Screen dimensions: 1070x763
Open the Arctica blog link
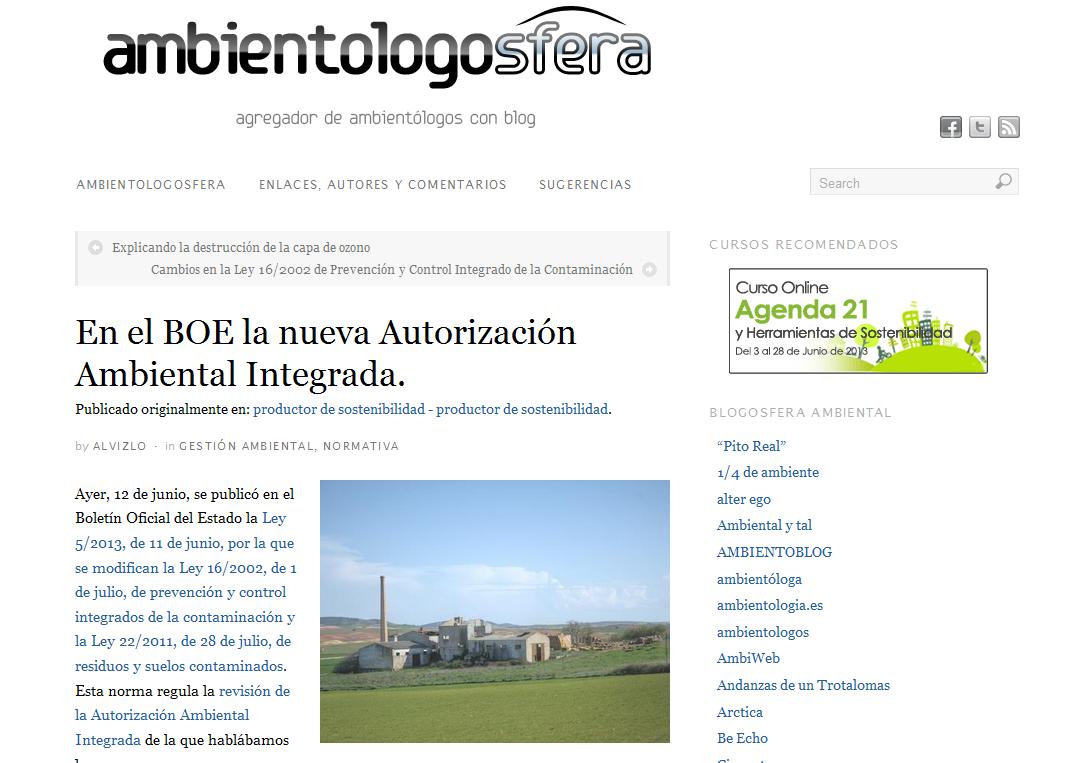(x=740, y=712)
